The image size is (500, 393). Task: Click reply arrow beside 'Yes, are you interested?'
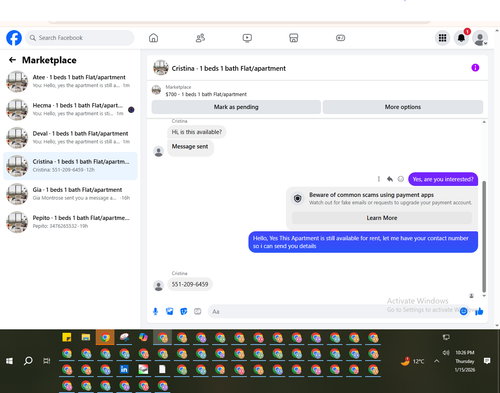pos(390,179)
